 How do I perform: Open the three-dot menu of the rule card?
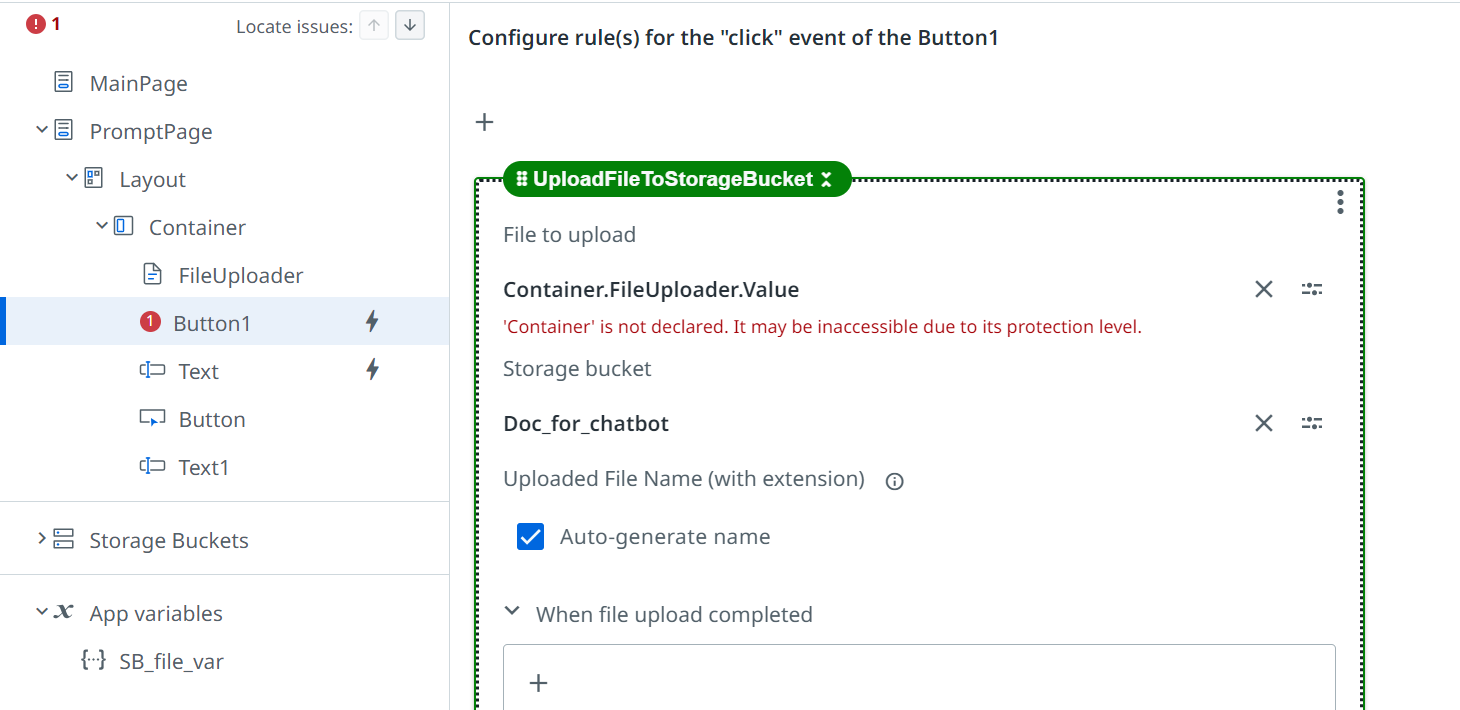click(1340, 203)
